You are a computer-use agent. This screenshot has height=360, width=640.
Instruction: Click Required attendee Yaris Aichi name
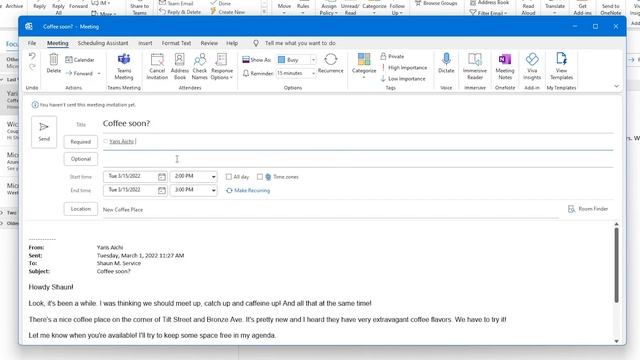pyautogui.click(x=121, y=141)
